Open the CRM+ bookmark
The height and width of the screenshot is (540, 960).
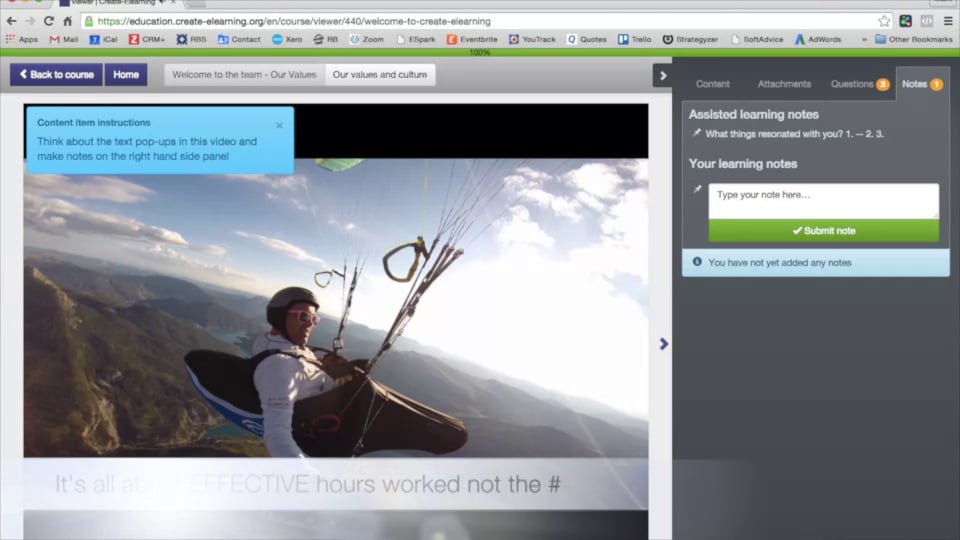coord(147,39)
